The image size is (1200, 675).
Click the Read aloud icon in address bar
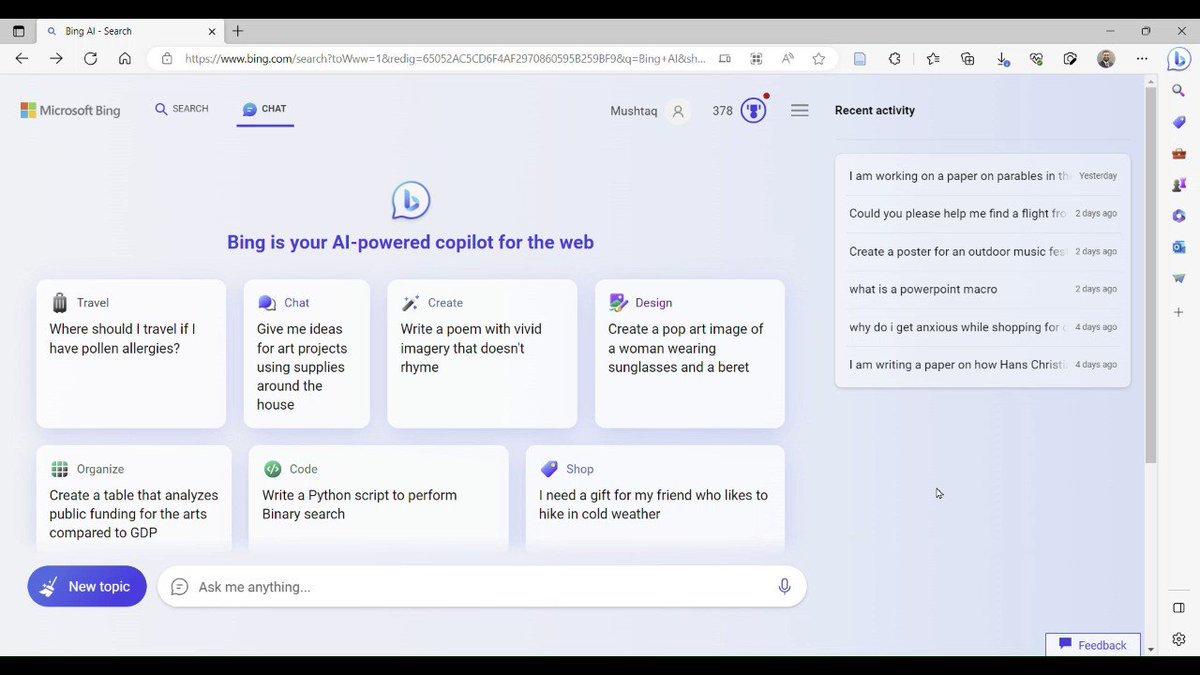788,59
